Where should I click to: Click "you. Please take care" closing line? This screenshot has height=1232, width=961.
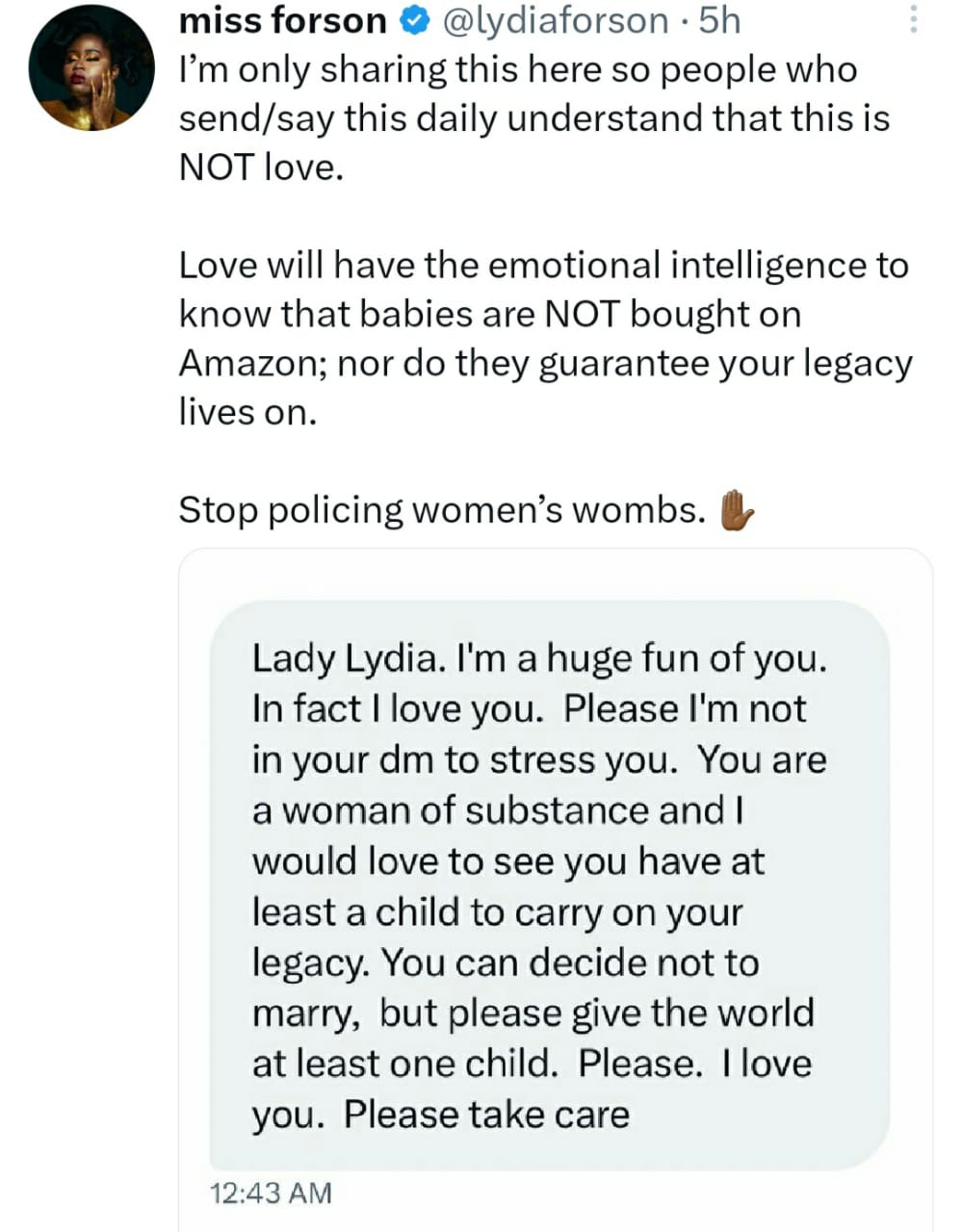tap(440, 1115)
